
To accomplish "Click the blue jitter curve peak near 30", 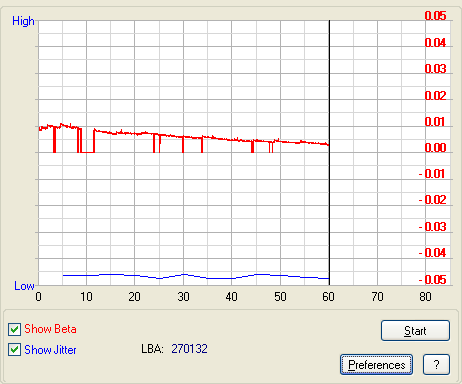I will [184, 275].
